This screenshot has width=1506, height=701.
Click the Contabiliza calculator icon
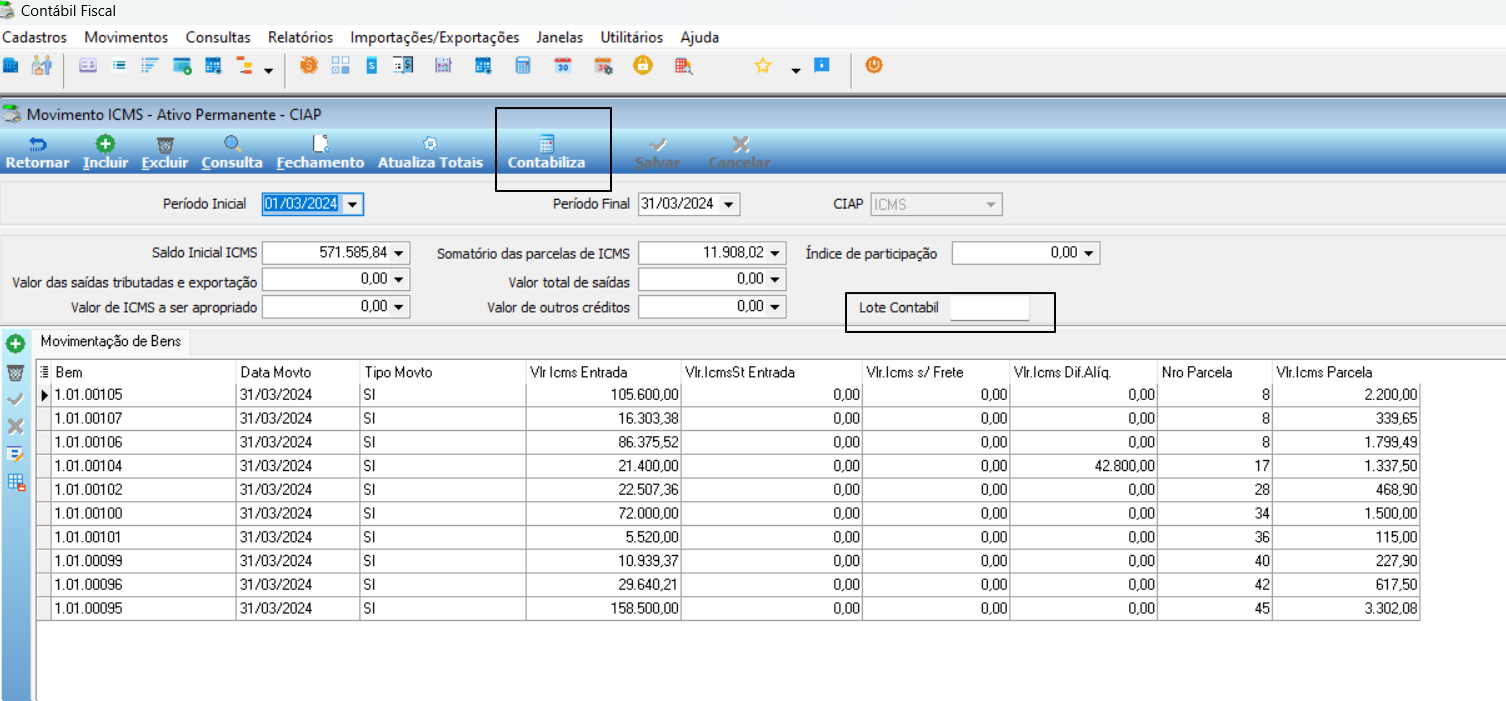pyautogui.click(x=546, y=144)
